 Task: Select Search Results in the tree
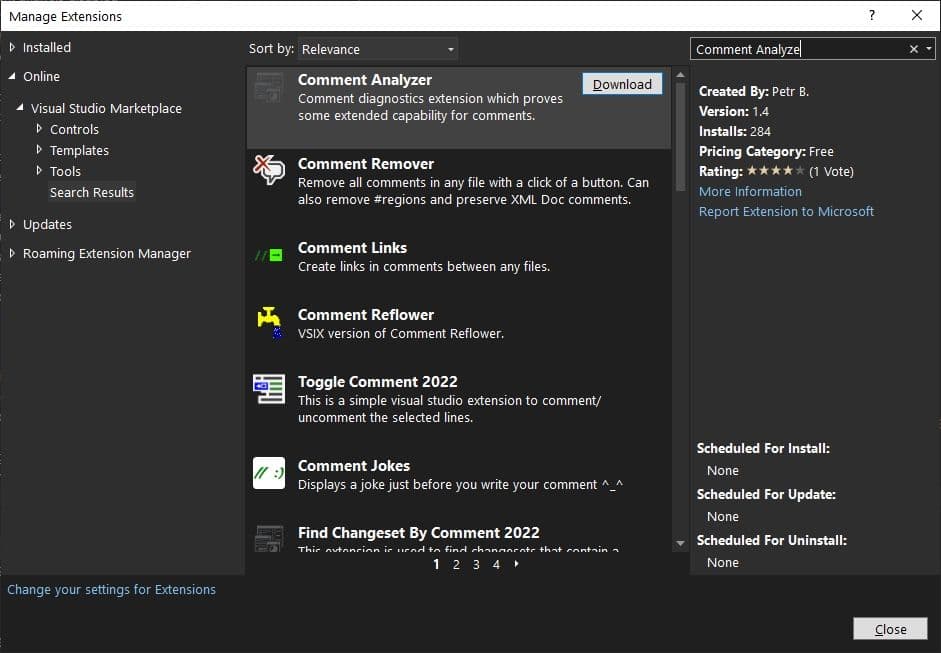click(91, 192)
